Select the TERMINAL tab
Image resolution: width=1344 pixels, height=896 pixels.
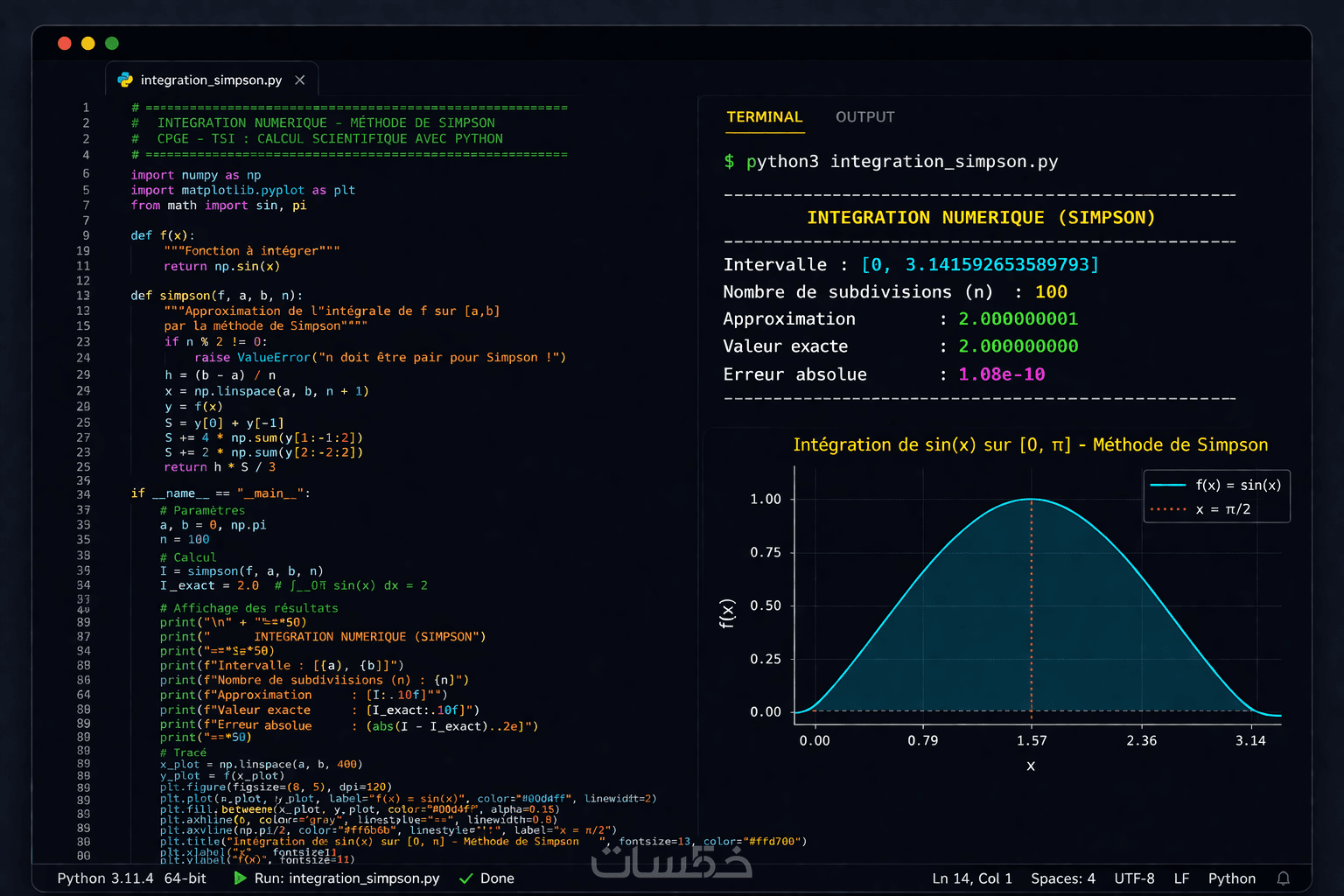click(764, 117)
